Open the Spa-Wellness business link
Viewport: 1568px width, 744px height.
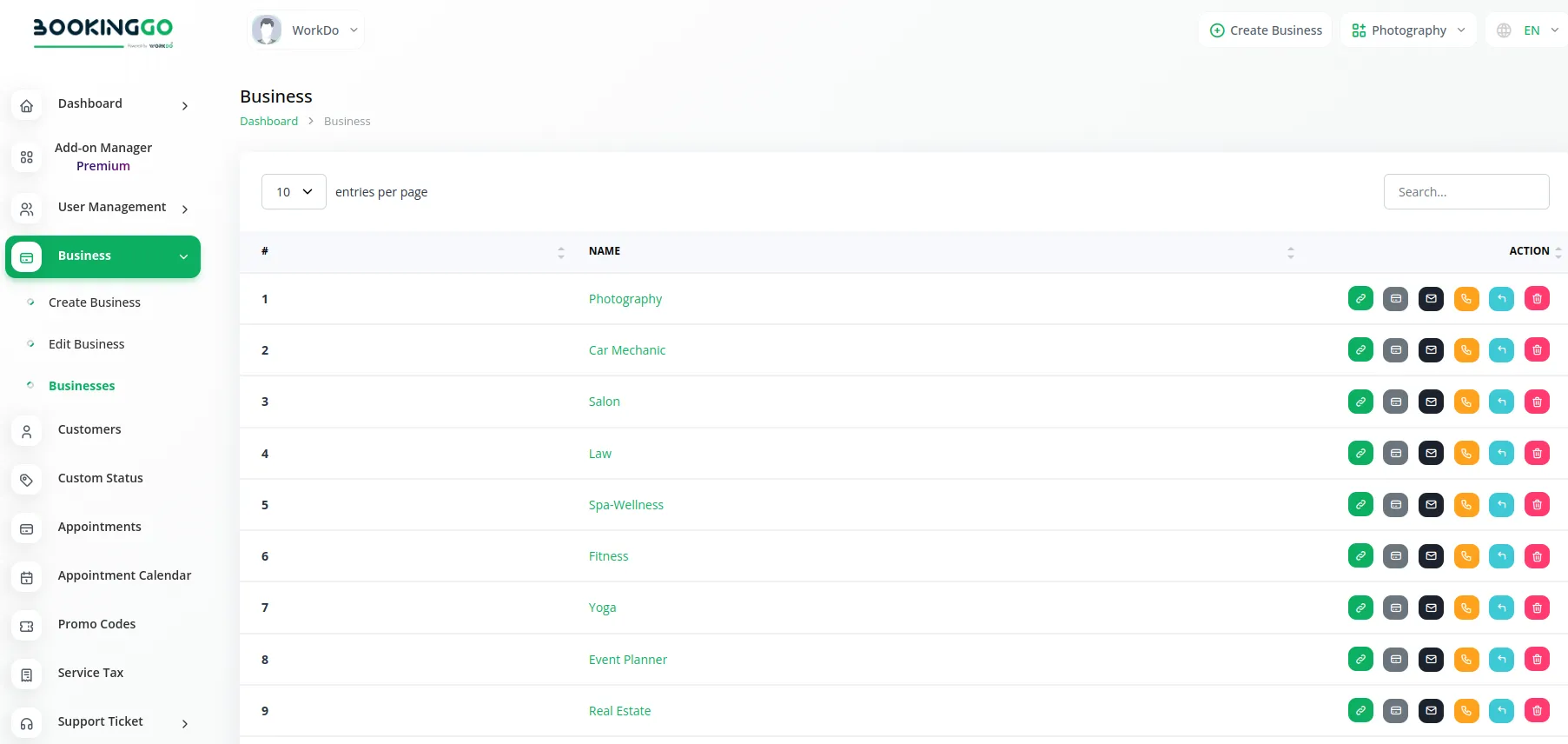point(626,505)
